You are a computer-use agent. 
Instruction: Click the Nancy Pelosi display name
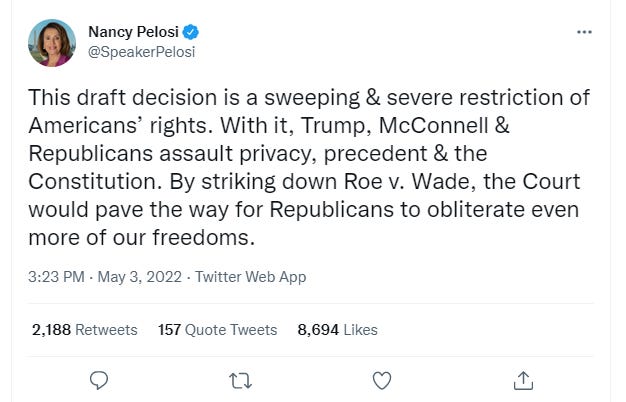[131, 32]
